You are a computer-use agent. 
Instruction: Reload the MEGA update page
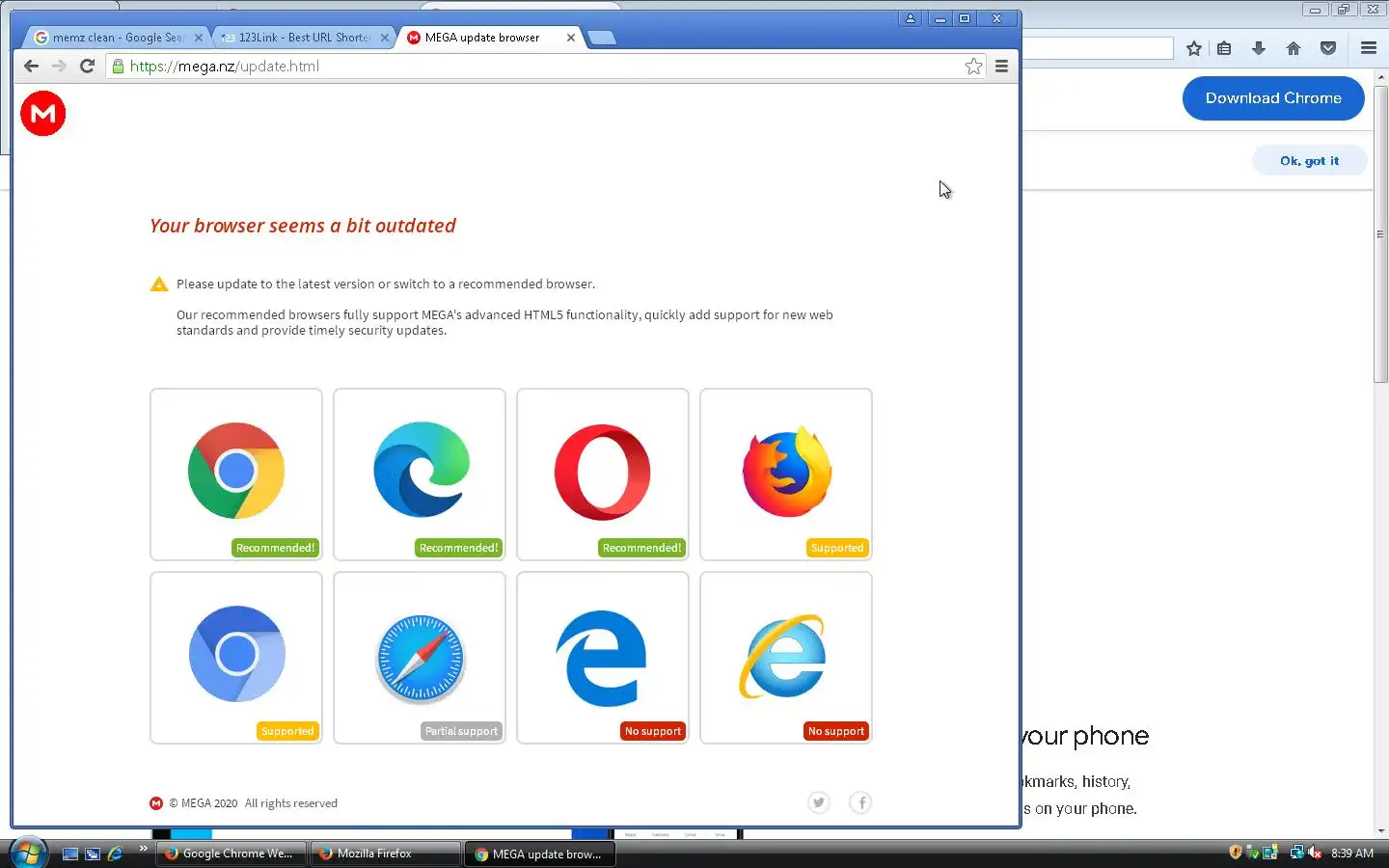pos(87,66)
